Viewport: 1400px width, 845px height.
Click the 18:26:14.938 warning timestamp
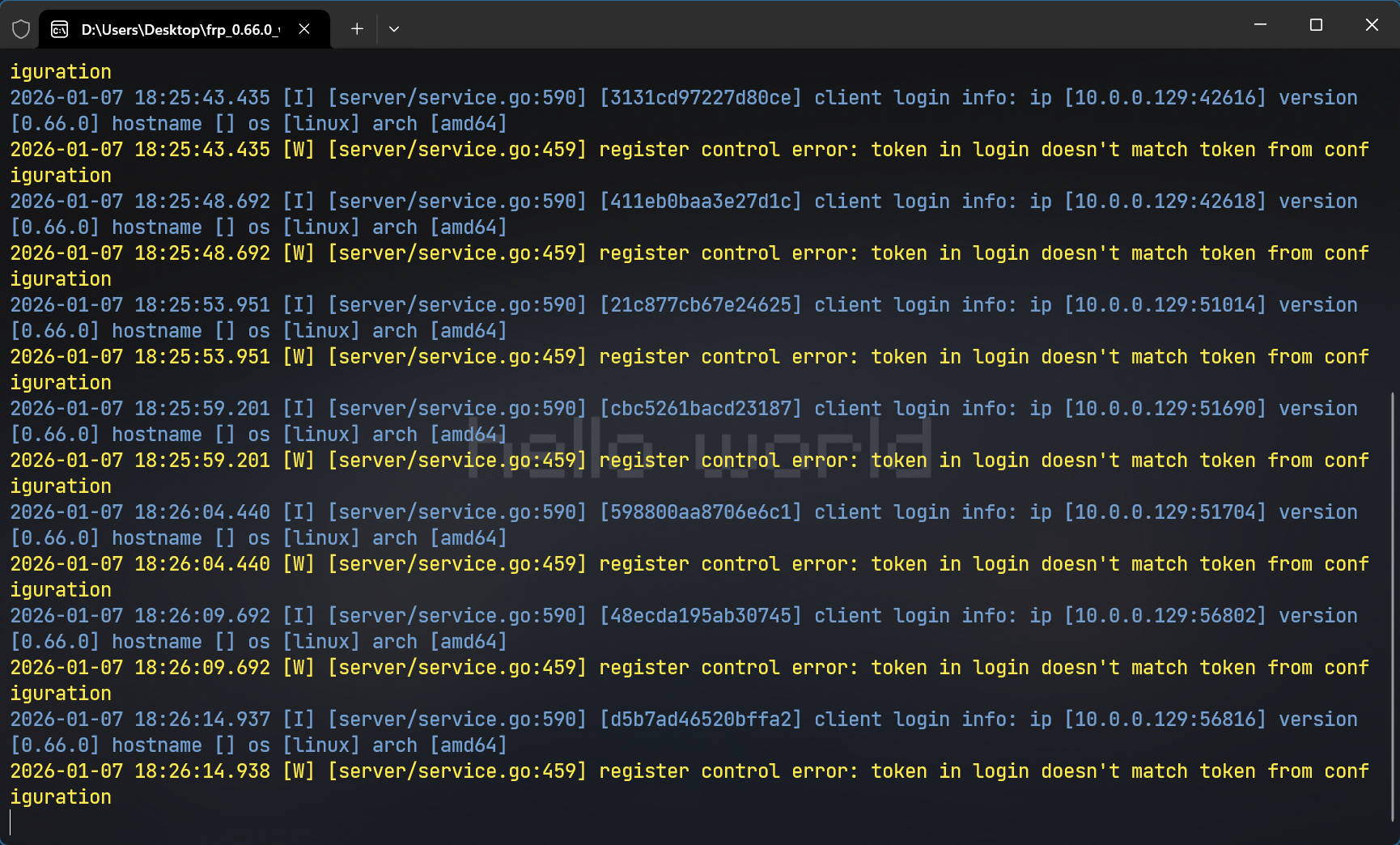click(x=202, y=771)
